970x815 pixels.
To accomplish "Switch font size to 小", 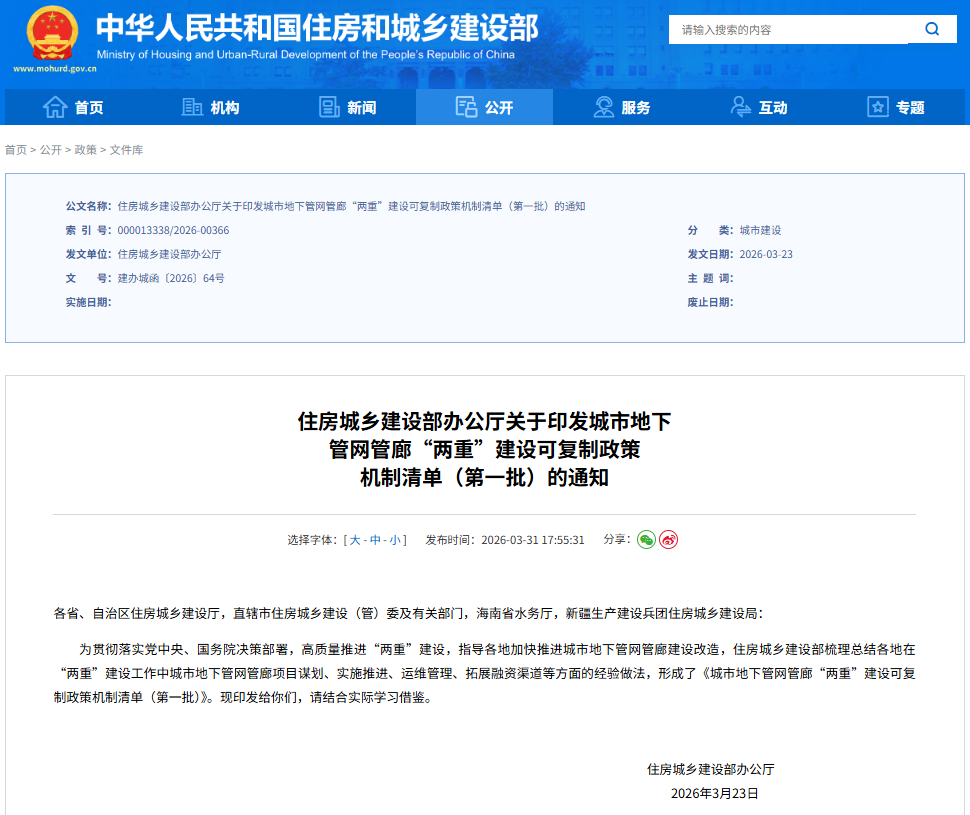I will (x=395, y=540).
